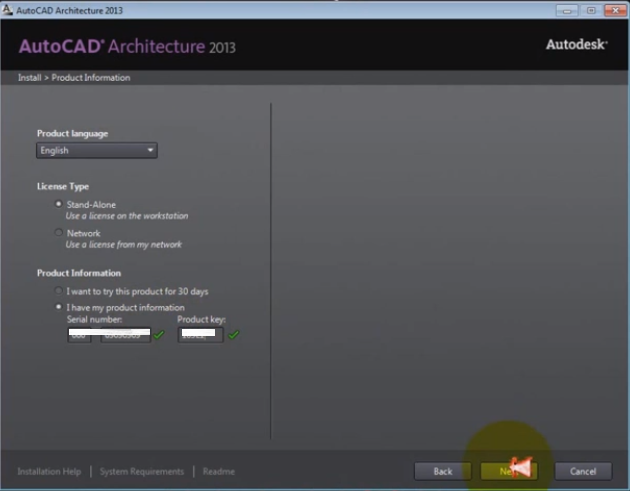The height and width of the screenshot is (491, 630).
Task: Open the Readme link
Action: pos(219,471)
